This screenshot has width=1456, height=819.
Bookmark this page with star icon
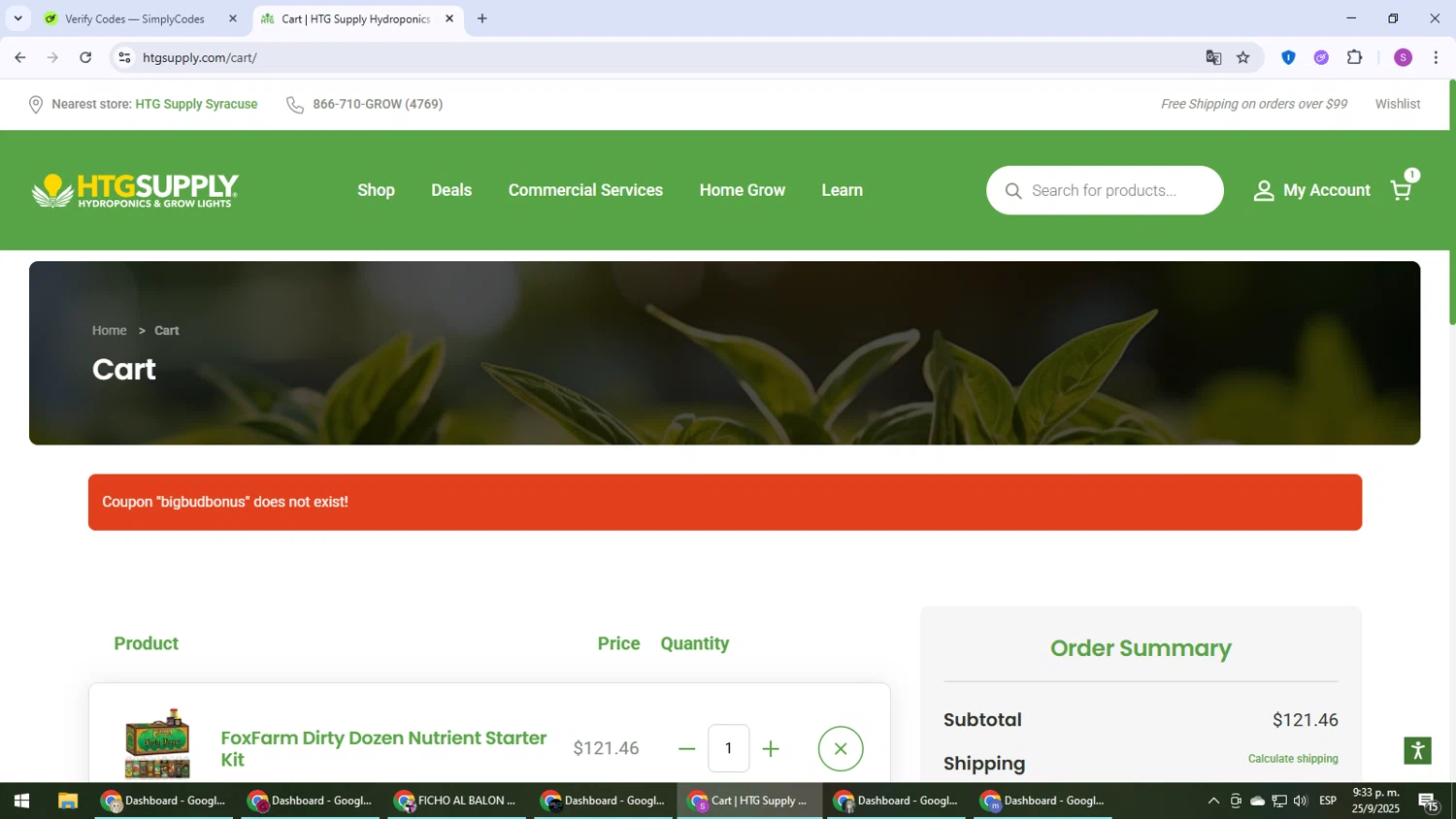(1243, 57)
